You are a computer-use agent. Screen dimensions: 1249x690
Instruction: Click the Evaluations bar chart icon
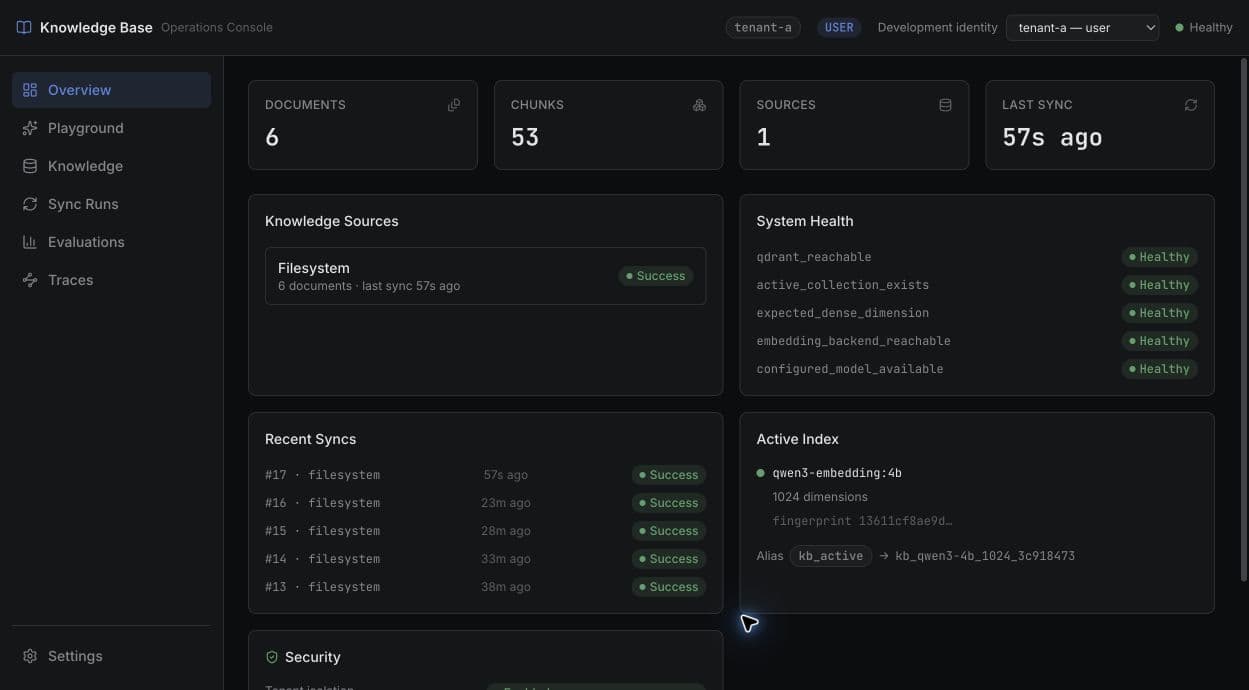[30, 242]
